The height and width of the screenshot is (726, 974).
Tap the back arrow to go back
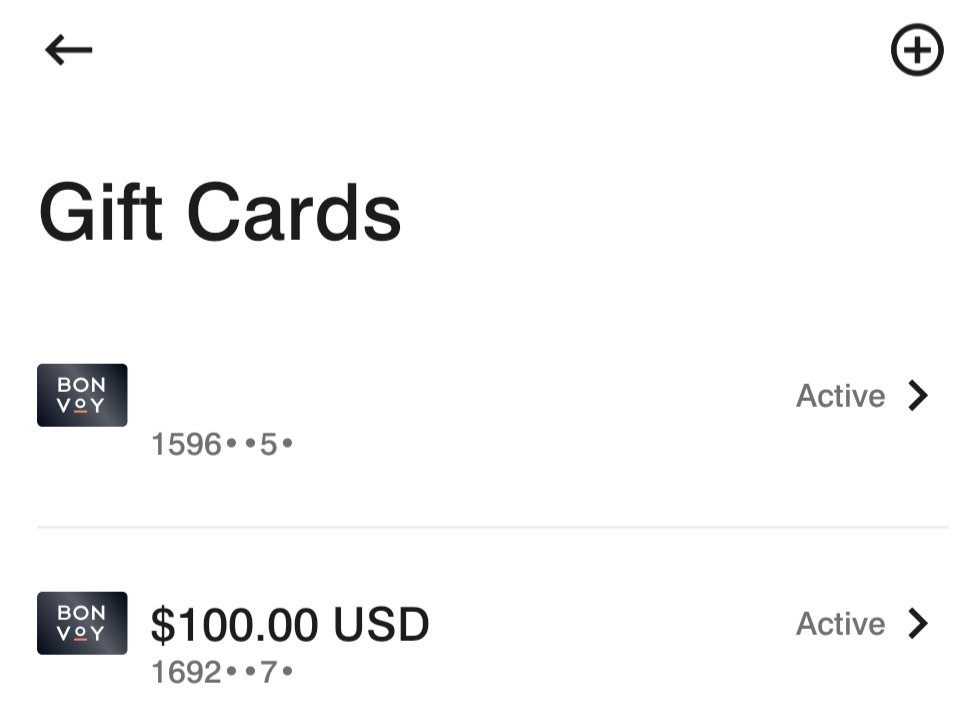click(66, 49)
